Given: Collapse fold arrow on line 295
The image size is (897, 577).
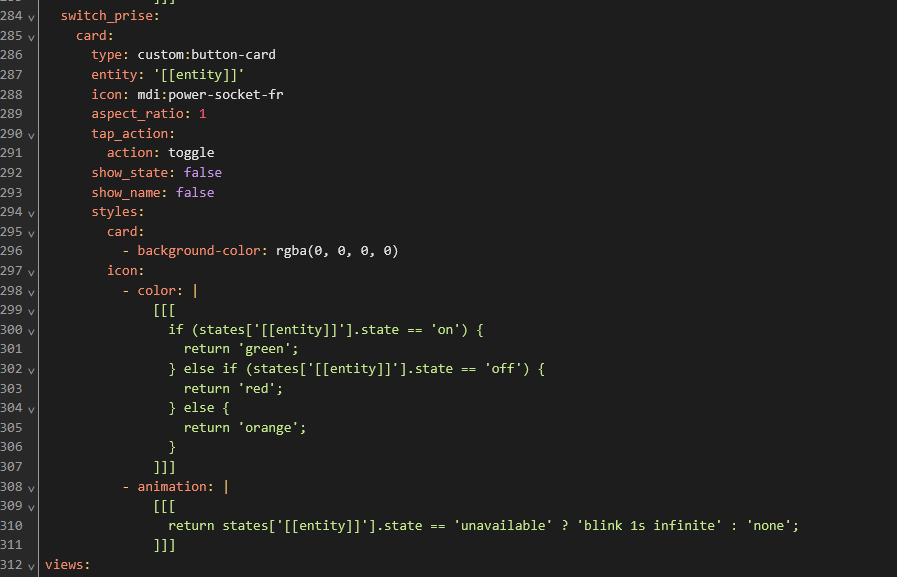Looking at the screenshot, I should tap(33, 232).
